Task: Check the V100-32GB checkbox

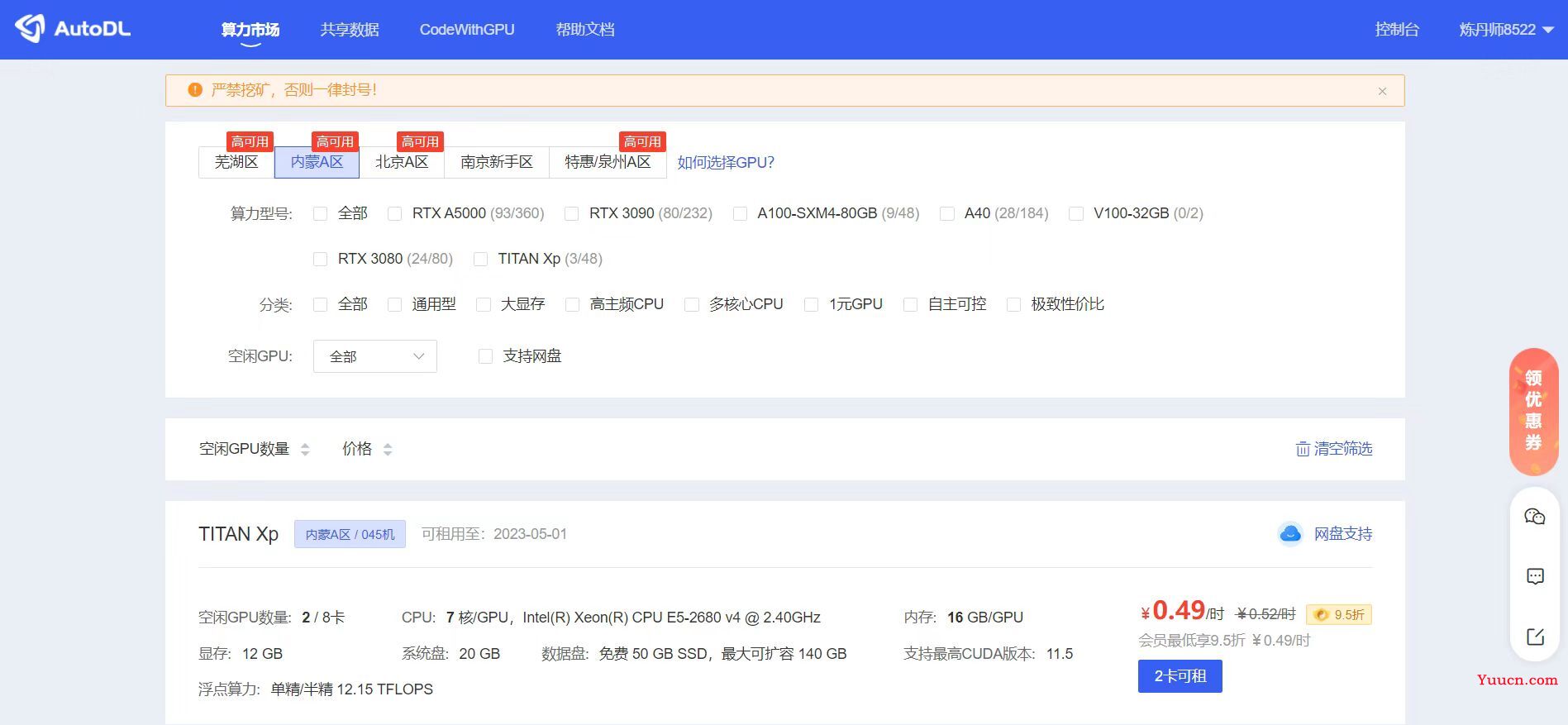Action: pos(1076,213)
